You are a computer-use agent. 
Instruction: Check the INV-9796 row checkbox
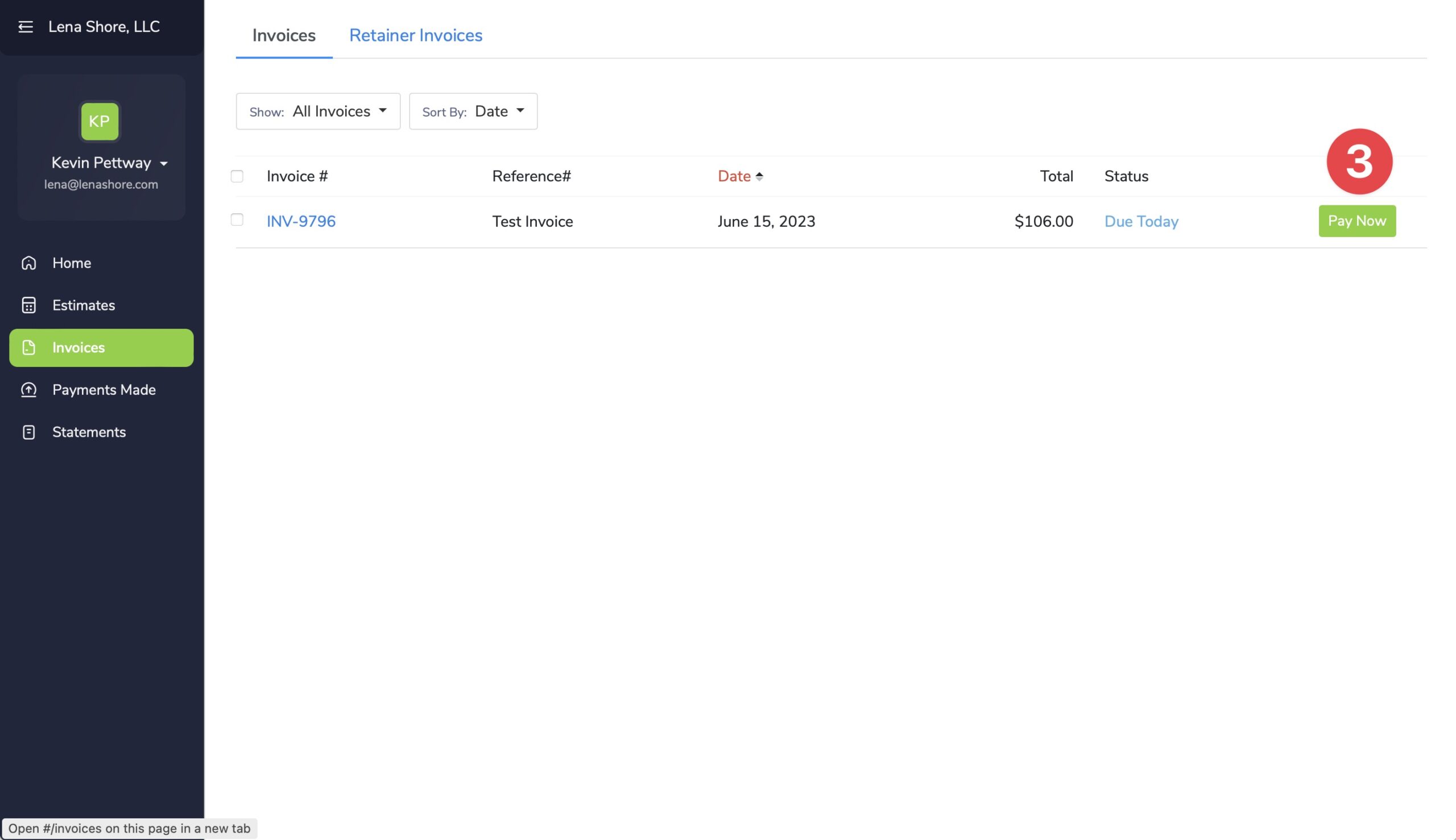click(x=237, y=220)
